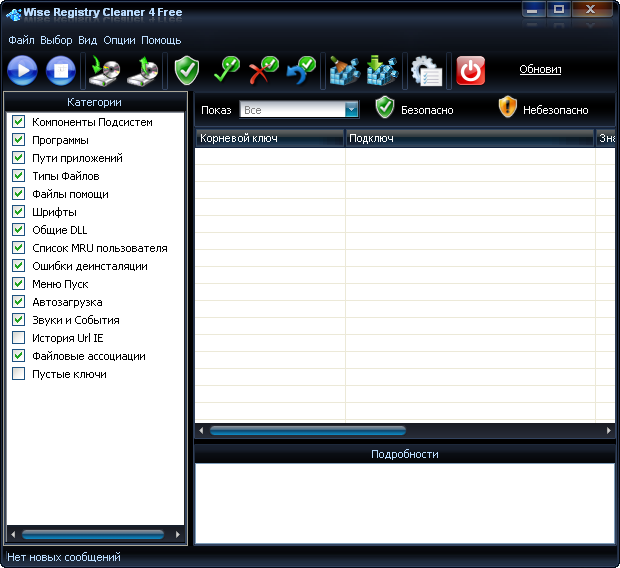This screenshot has width=620, height=568.
Task: Click the Небезопасно orange shield icon
Action: (508, 107)
